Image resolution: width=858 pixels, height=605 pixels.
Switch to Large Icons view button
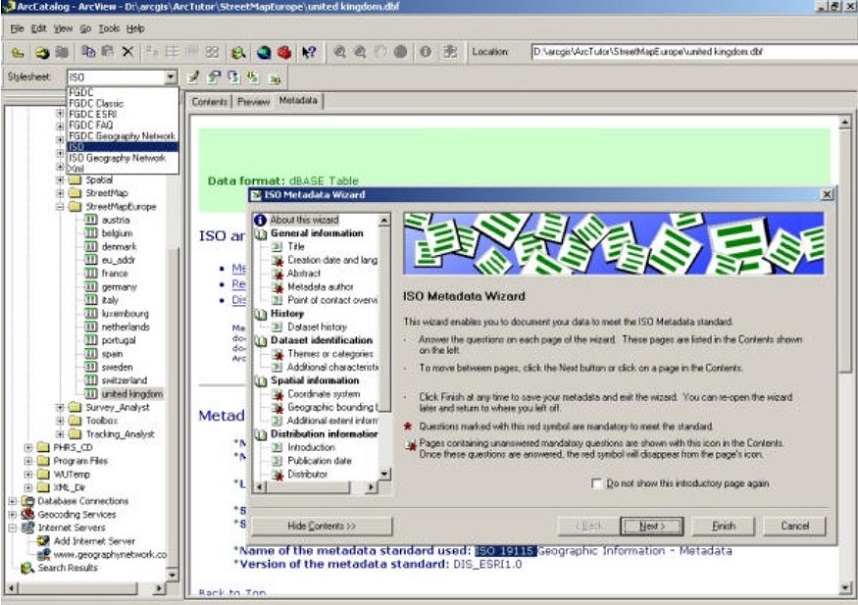[x=152, y=52]
